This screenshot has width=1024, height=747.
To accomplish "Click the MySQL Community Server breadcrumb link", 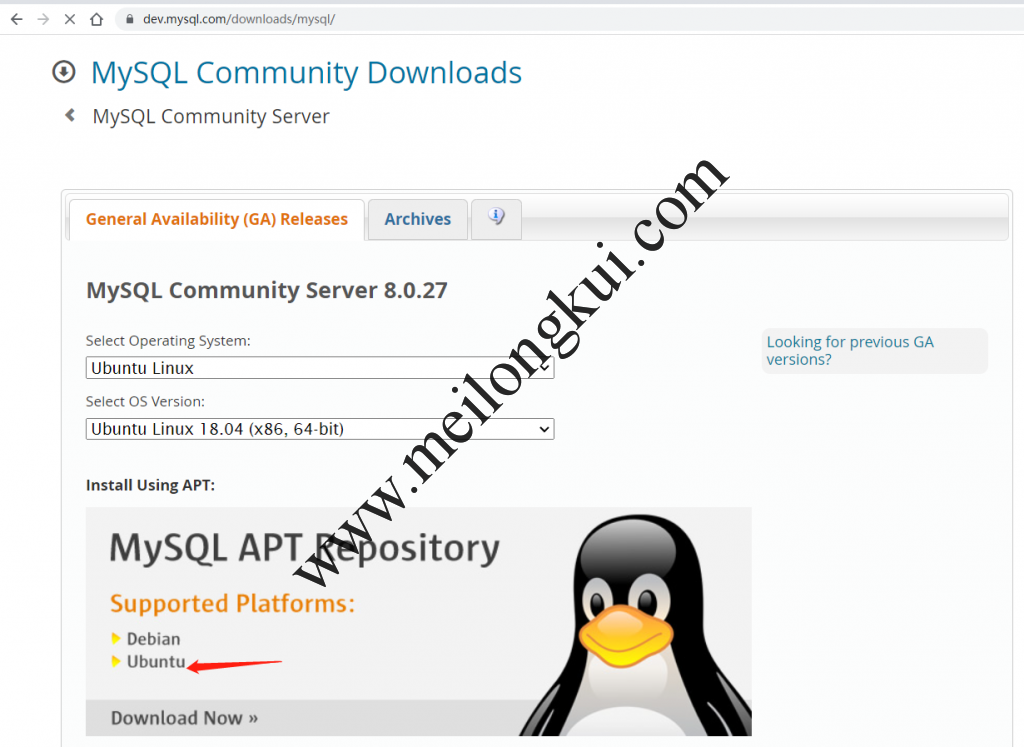I will click(210, 116).
